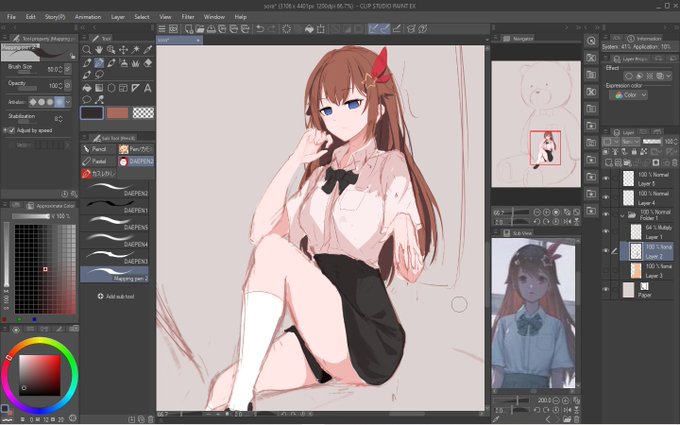
Task: Open Brush Size dynamics settings button
Action: [68, 69]
